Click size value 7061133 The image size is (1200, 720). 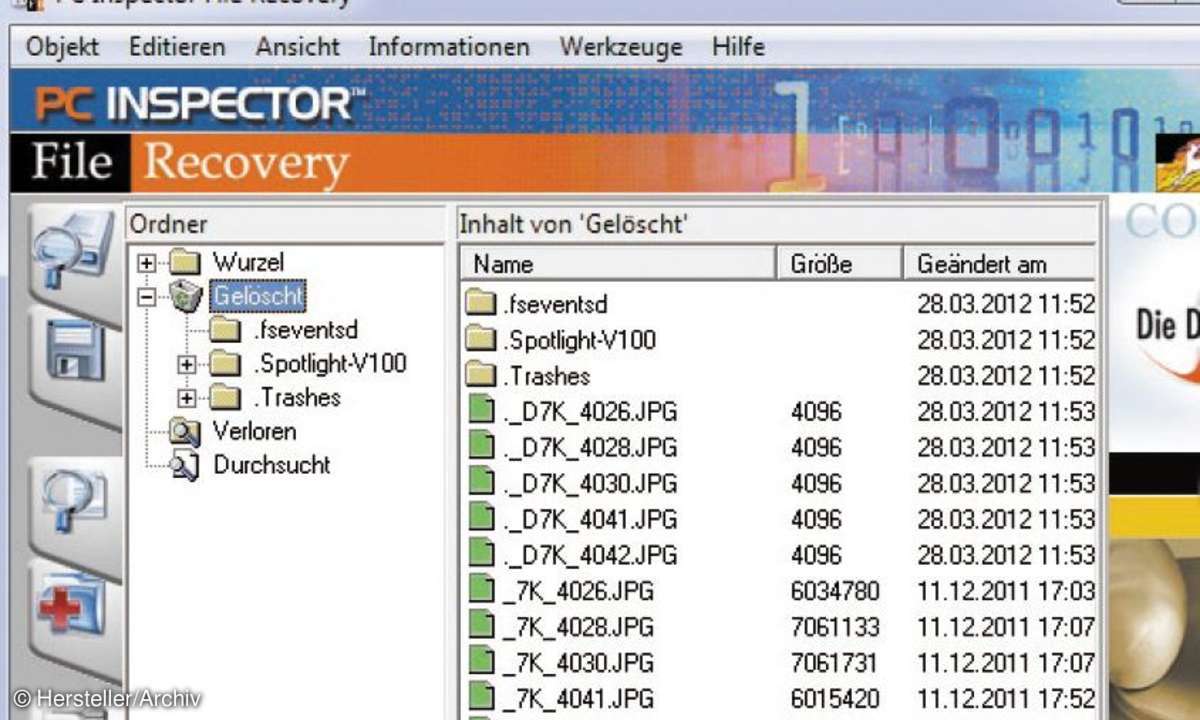coord(835,627)
